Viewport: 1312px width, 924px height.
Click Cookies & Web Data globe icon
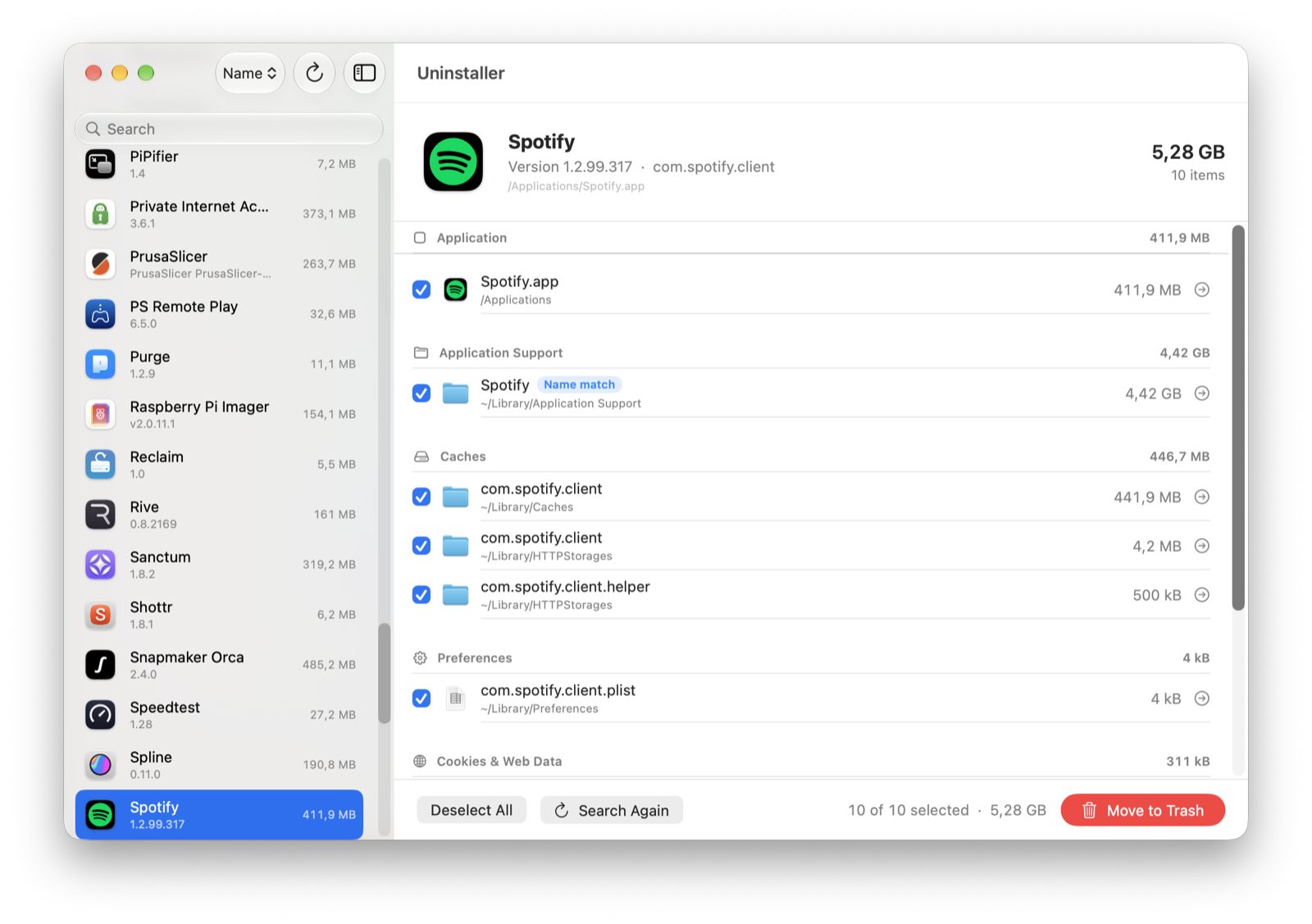tap(420, 762)
